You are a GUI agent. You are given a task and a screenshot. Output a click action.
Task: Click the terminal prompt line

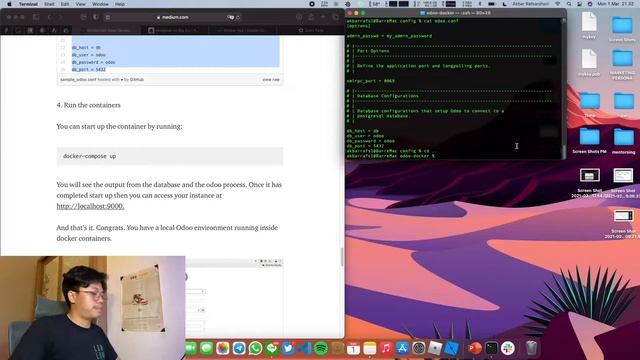click(391, 156)
